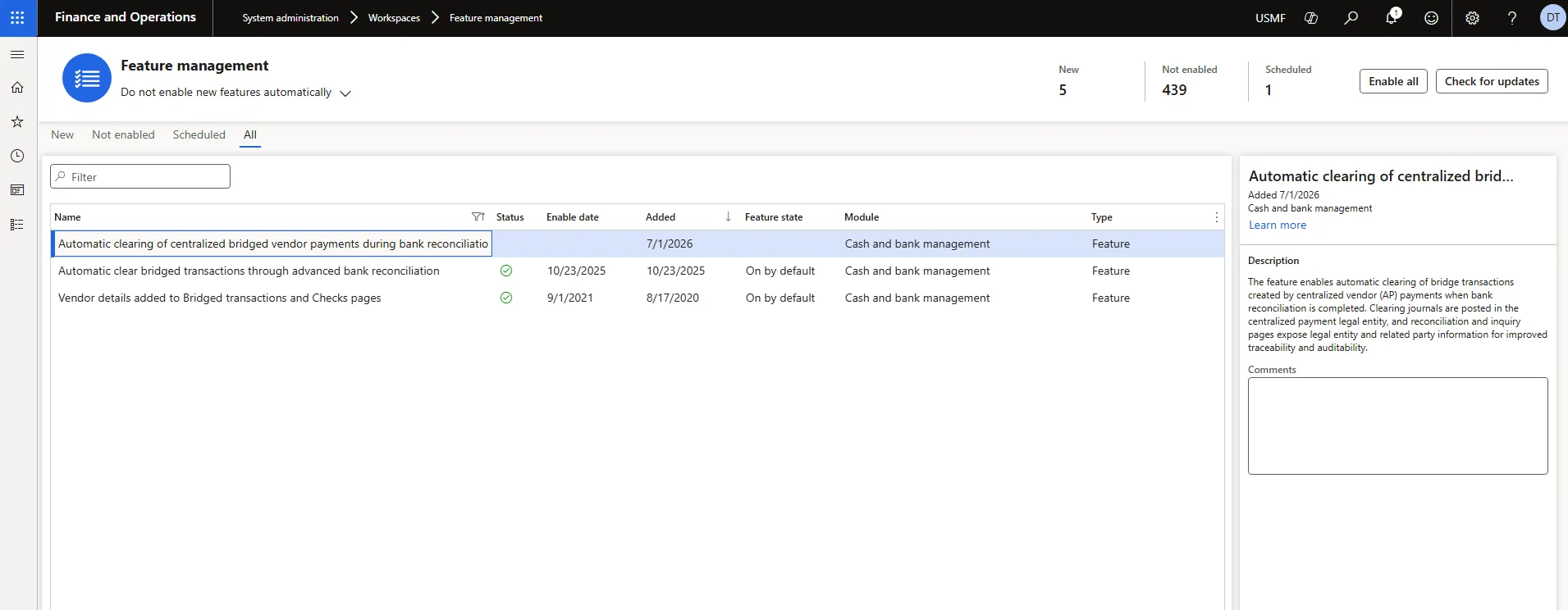Image resolution: width=1568 pixels, height=610 pixels.
Task: Click the Comments text box
Action: (x=1397, y=426)
